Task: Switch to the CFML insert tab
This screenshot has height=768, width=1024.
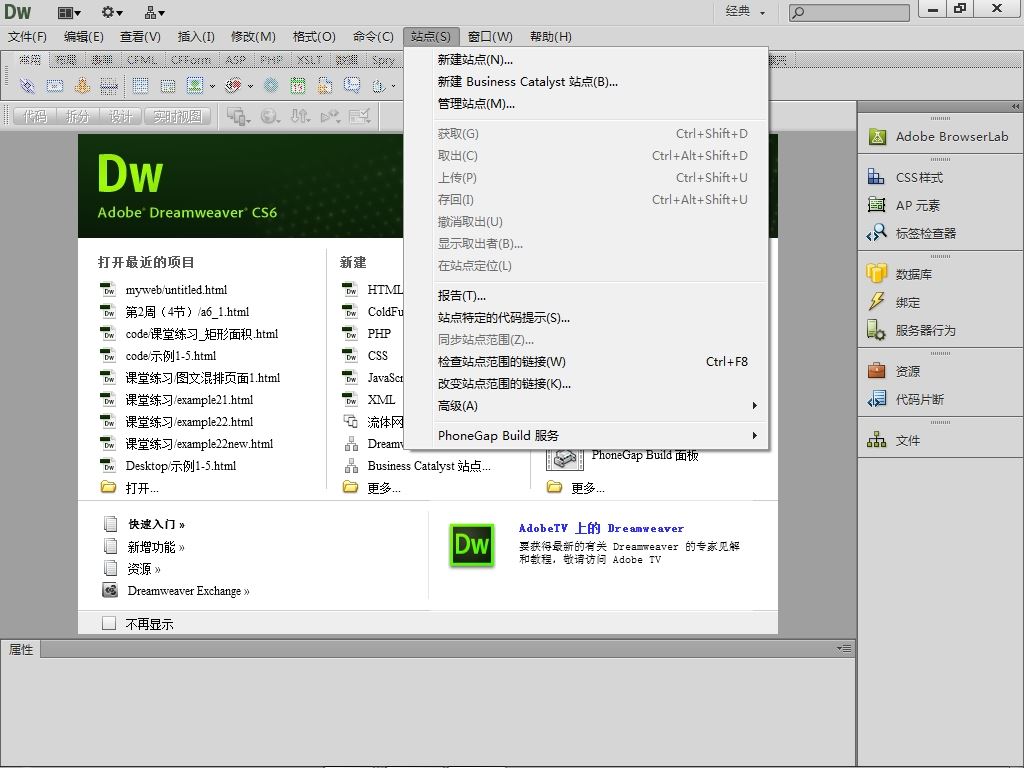Action: coord(142,60)
